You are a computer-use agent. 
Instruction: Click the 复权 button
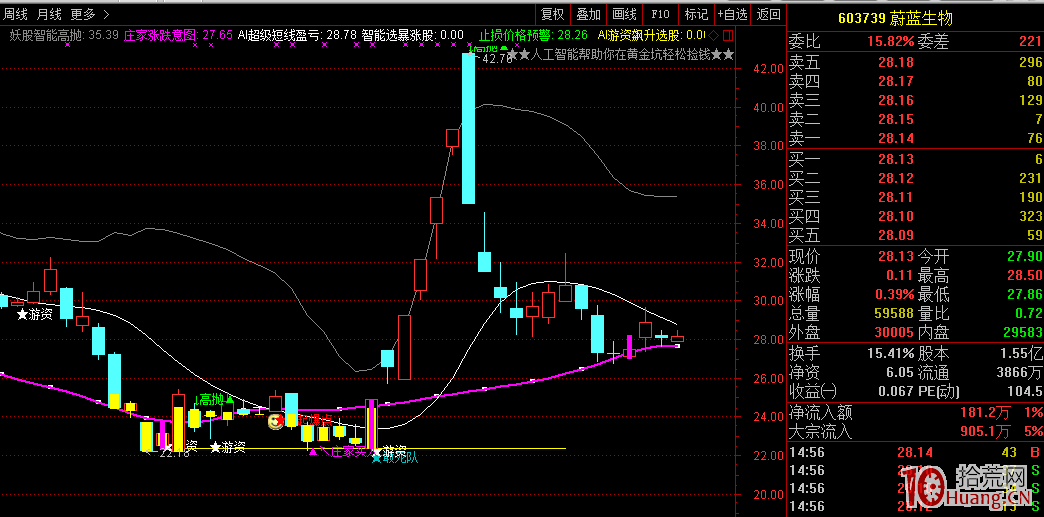pyautogui.click(x=553, y=13)
